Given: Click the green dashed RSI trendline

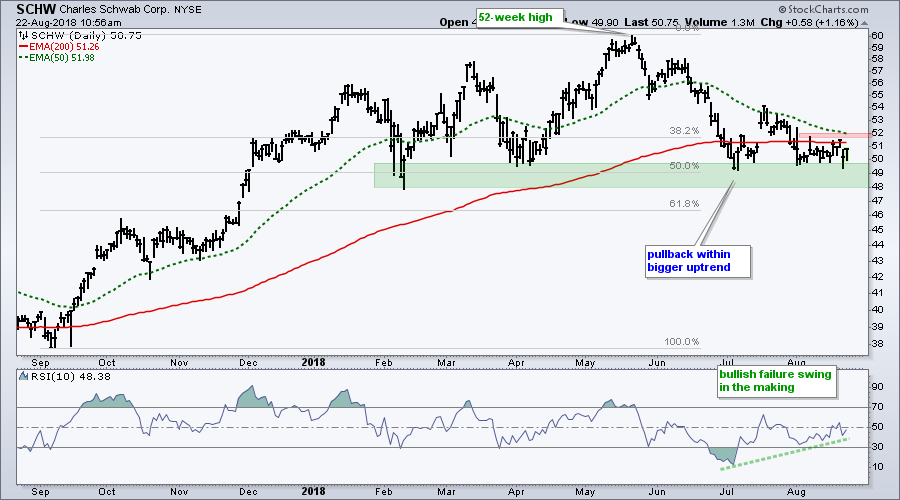Looking at the screenshot, I should click(785, 454).
